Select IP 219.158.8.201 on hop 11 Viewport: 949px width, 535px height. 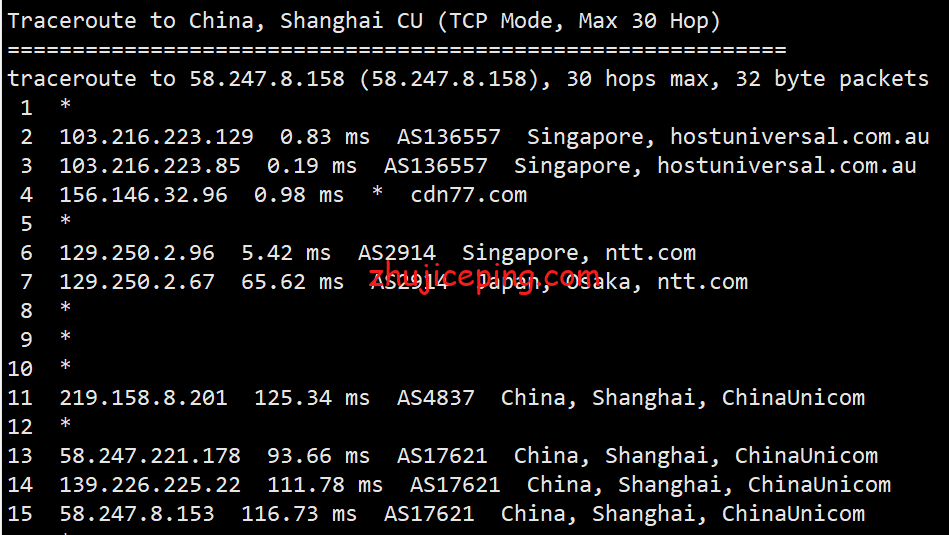pos(143,398)
